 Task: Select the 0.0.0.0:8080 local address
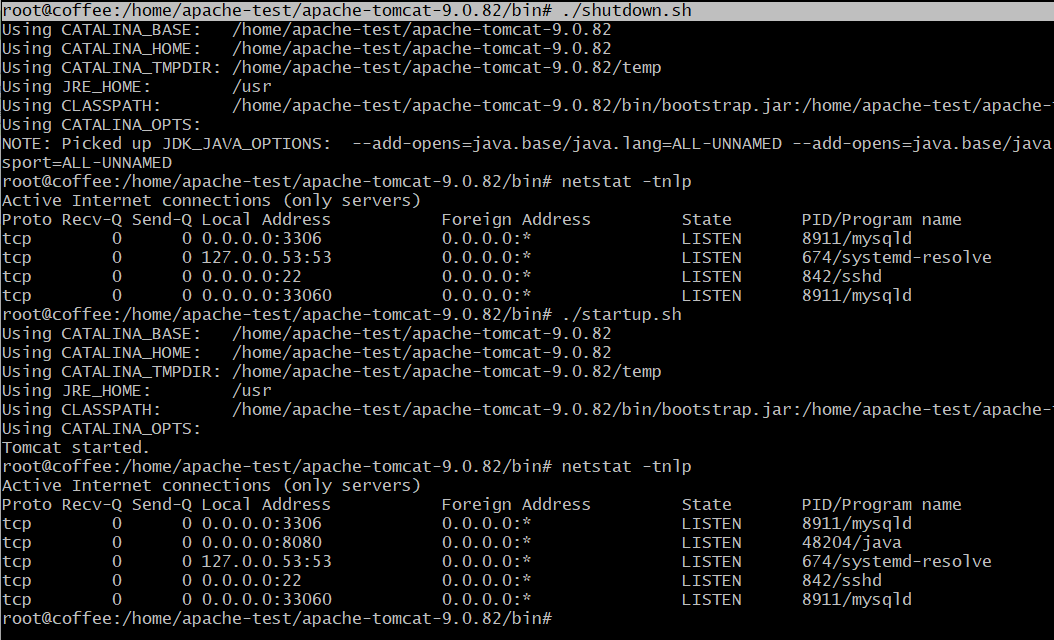coord(261,542)
